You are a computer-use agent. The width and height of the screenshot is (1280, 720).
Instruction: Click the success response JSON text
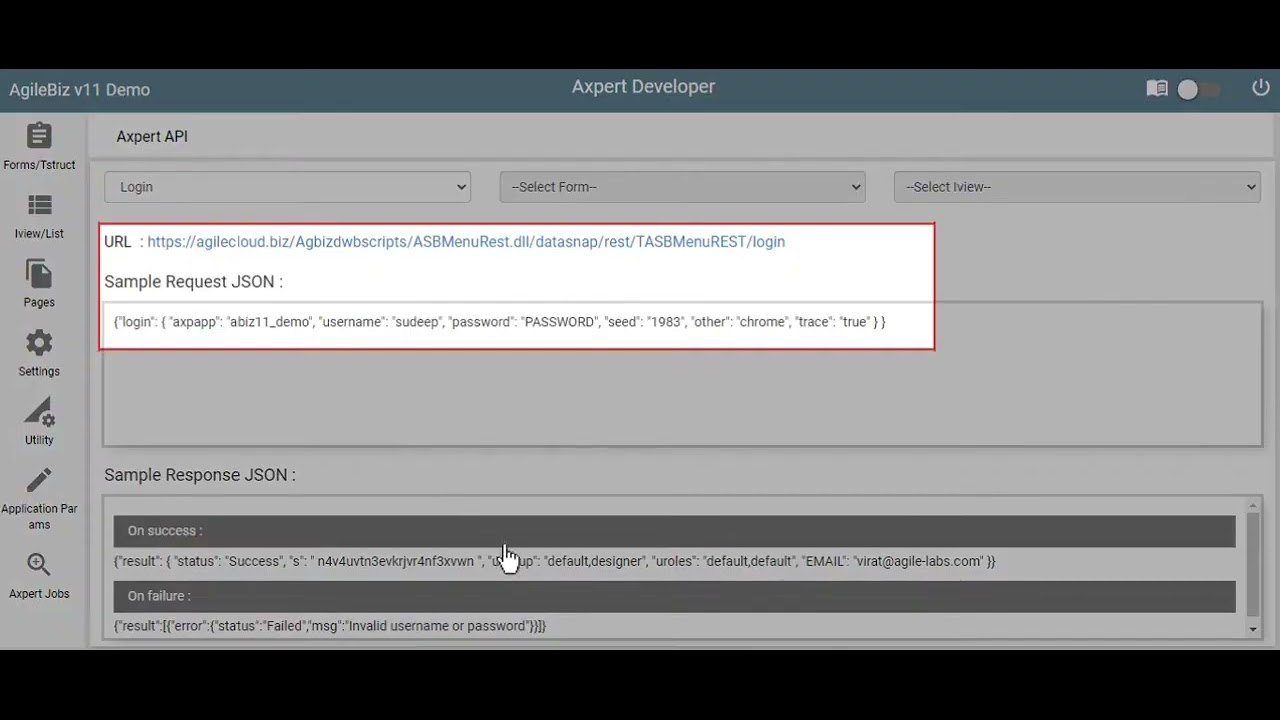pyautogui.click(x=555, y=562)
